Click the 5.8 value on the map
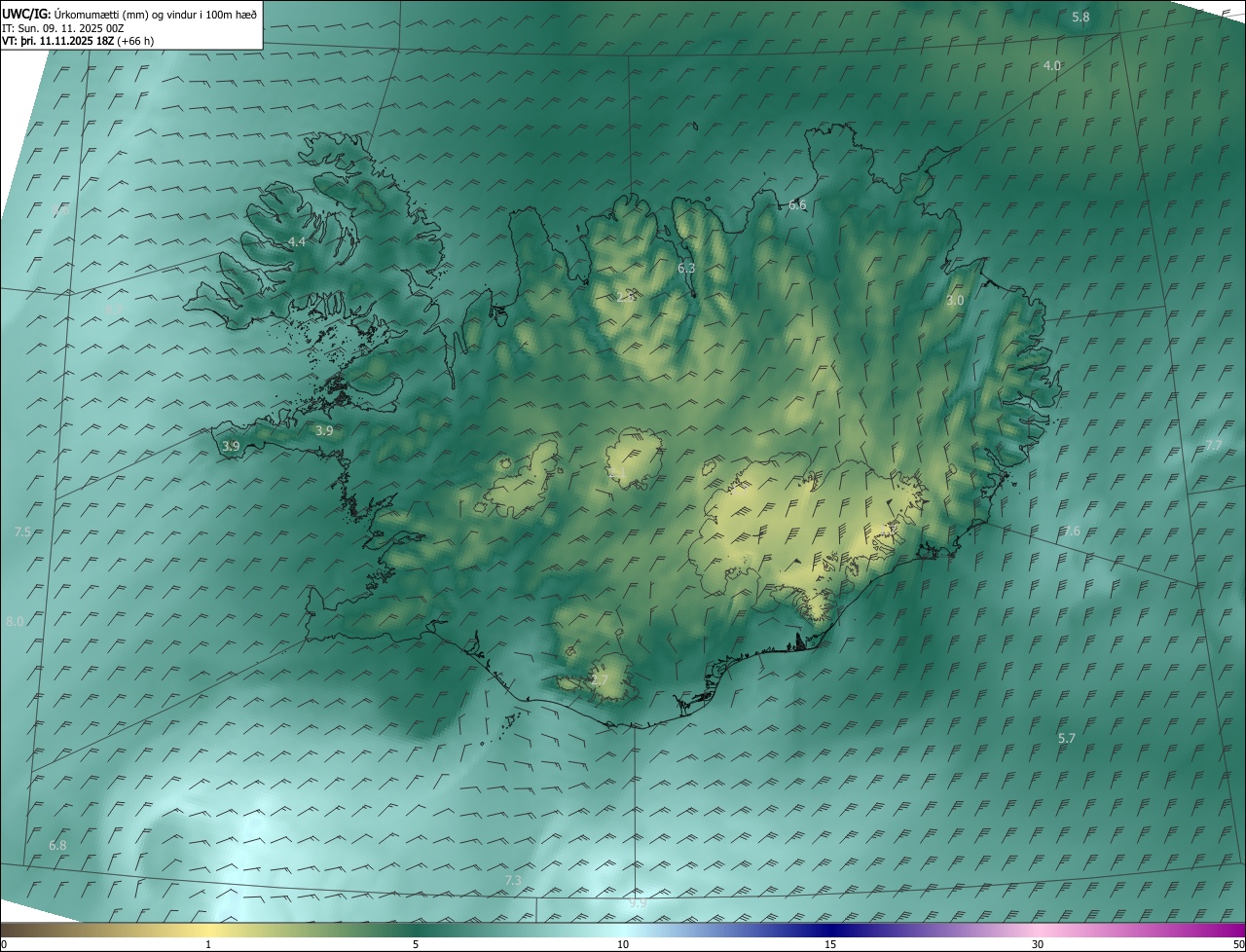Image resolution: width=1246 pixels, height=952 pixels. click(1081, 18)
